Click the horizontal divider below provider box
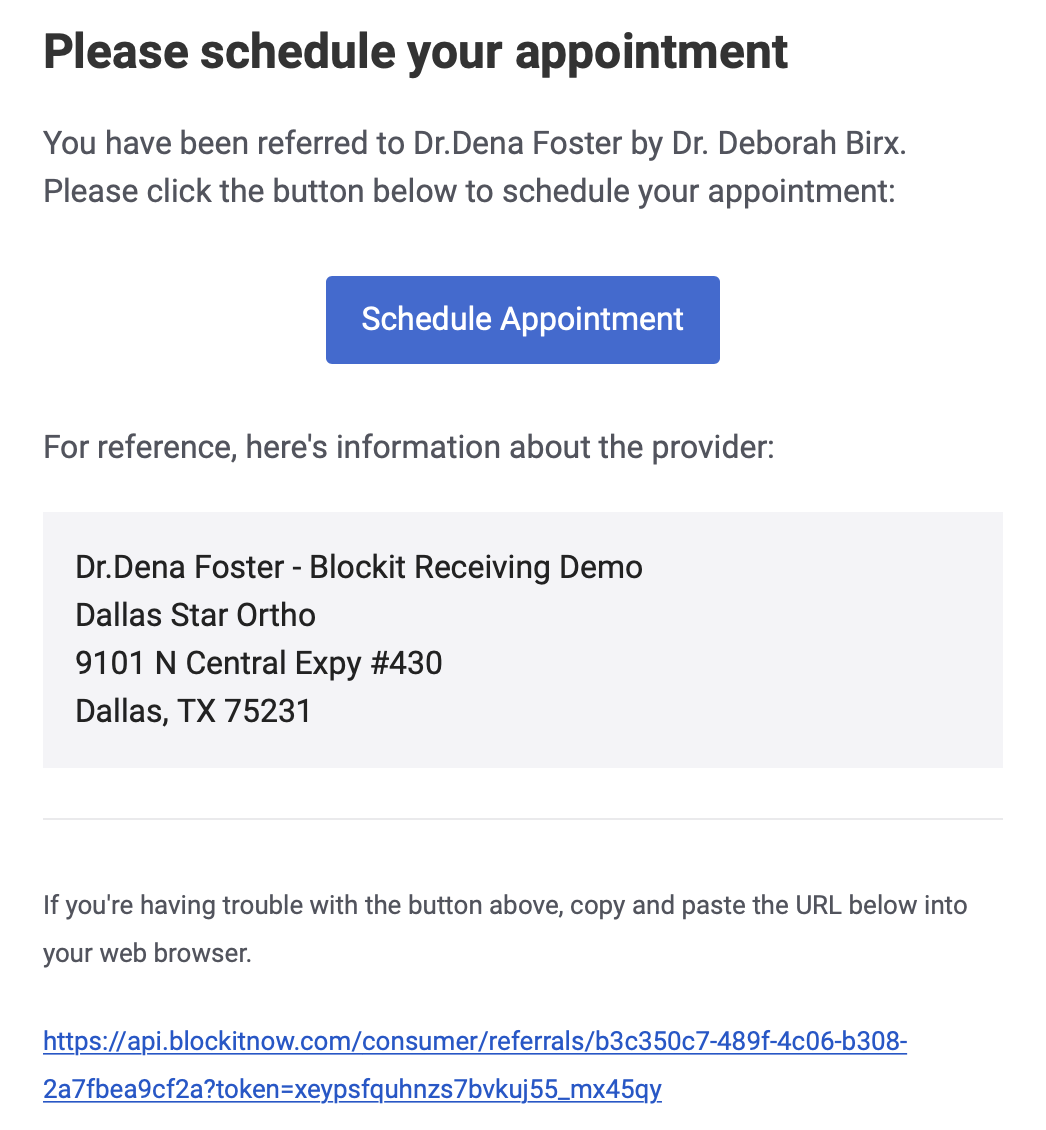 point(523,819)
